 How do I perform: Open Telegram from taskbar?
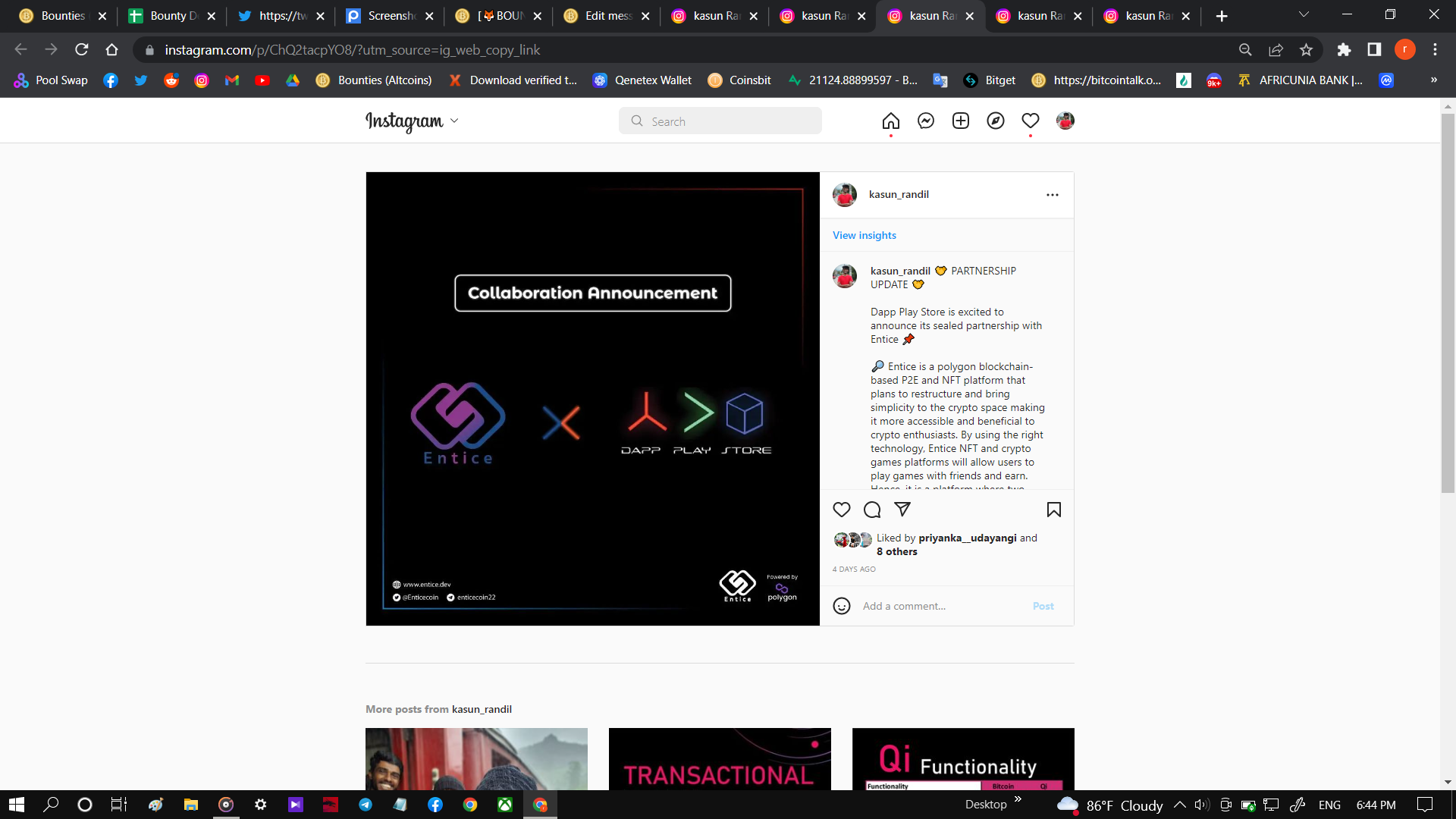coord(366,805)
